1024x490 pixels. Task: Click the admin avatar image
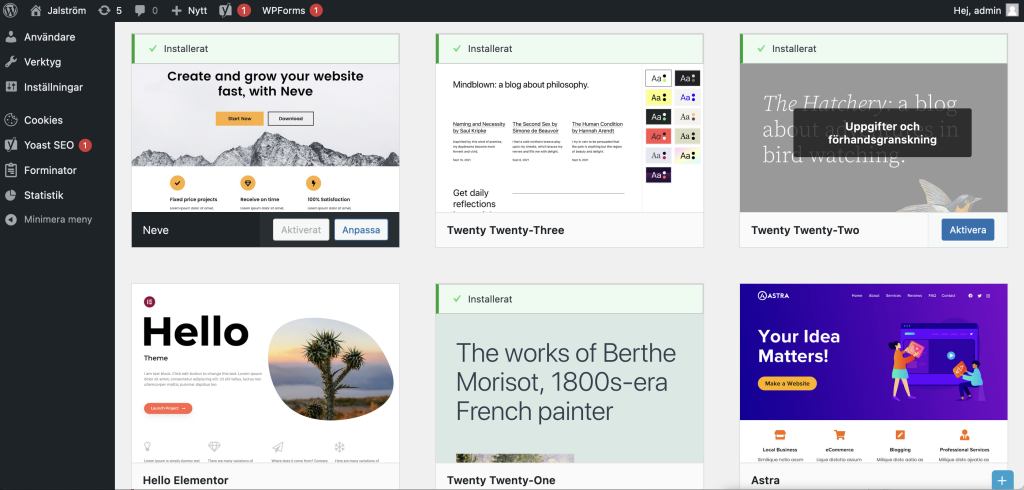1012,10
